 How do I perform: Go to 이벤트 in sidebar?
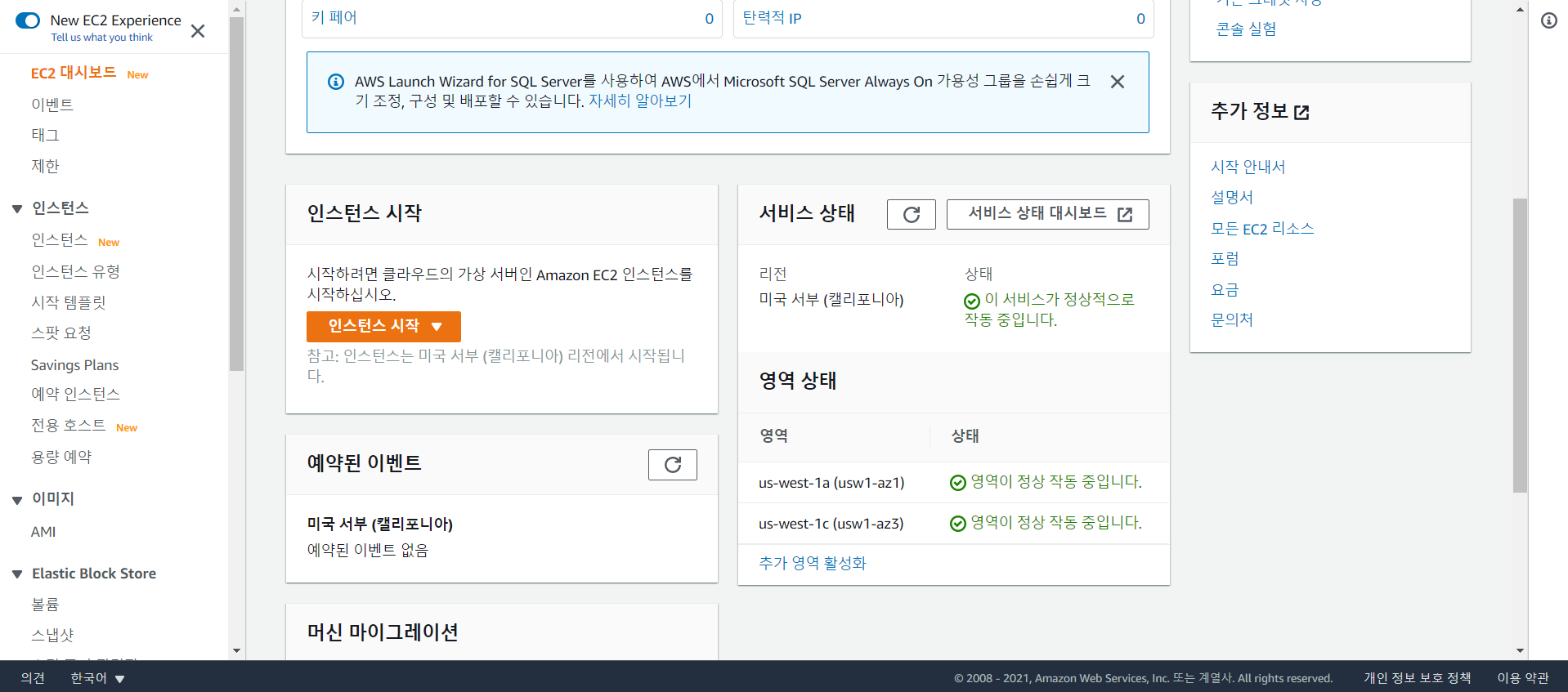tap(52, 104)
